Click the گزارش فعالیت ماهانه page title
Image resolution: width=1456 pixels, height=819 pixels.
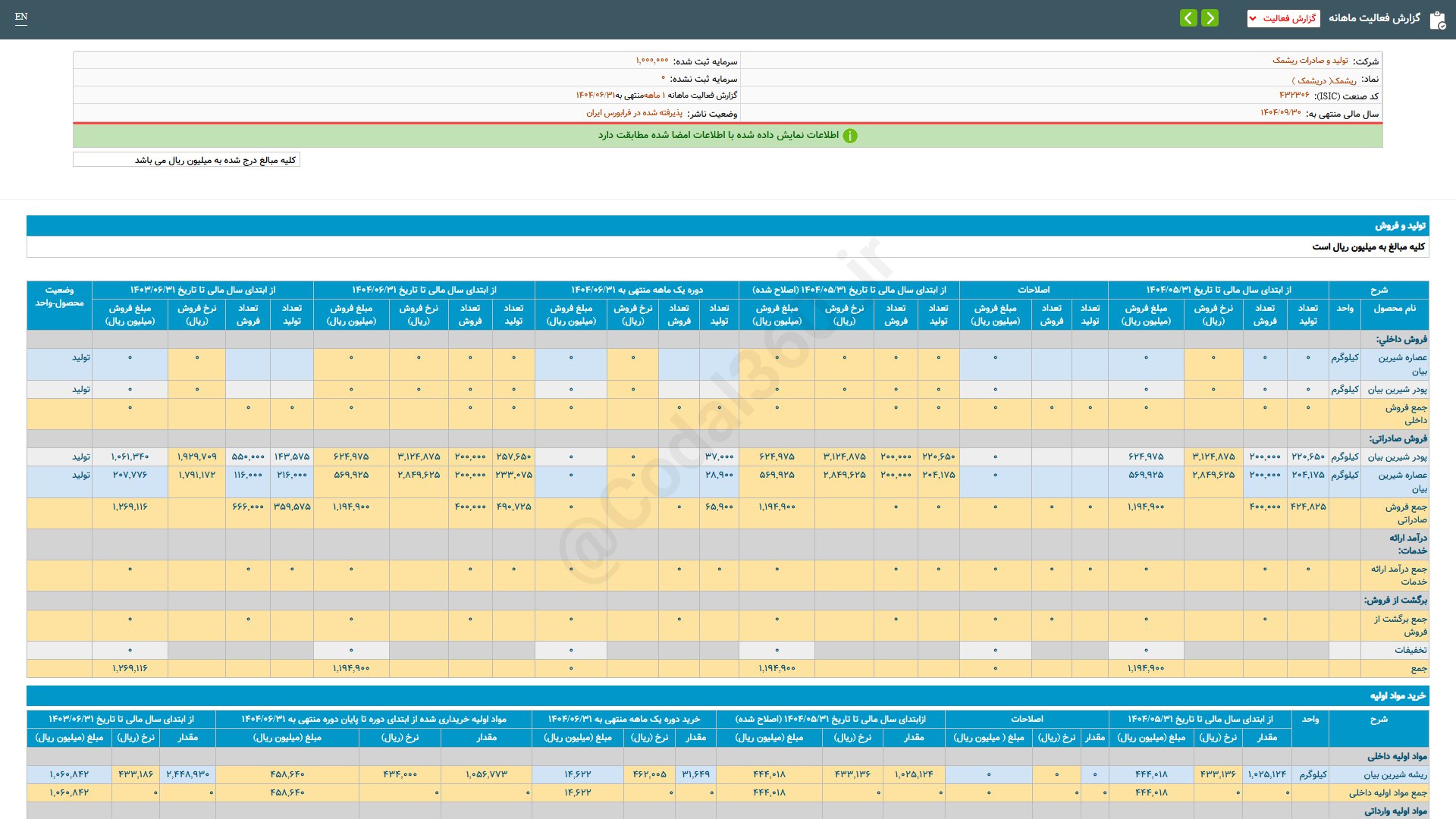1374,18
